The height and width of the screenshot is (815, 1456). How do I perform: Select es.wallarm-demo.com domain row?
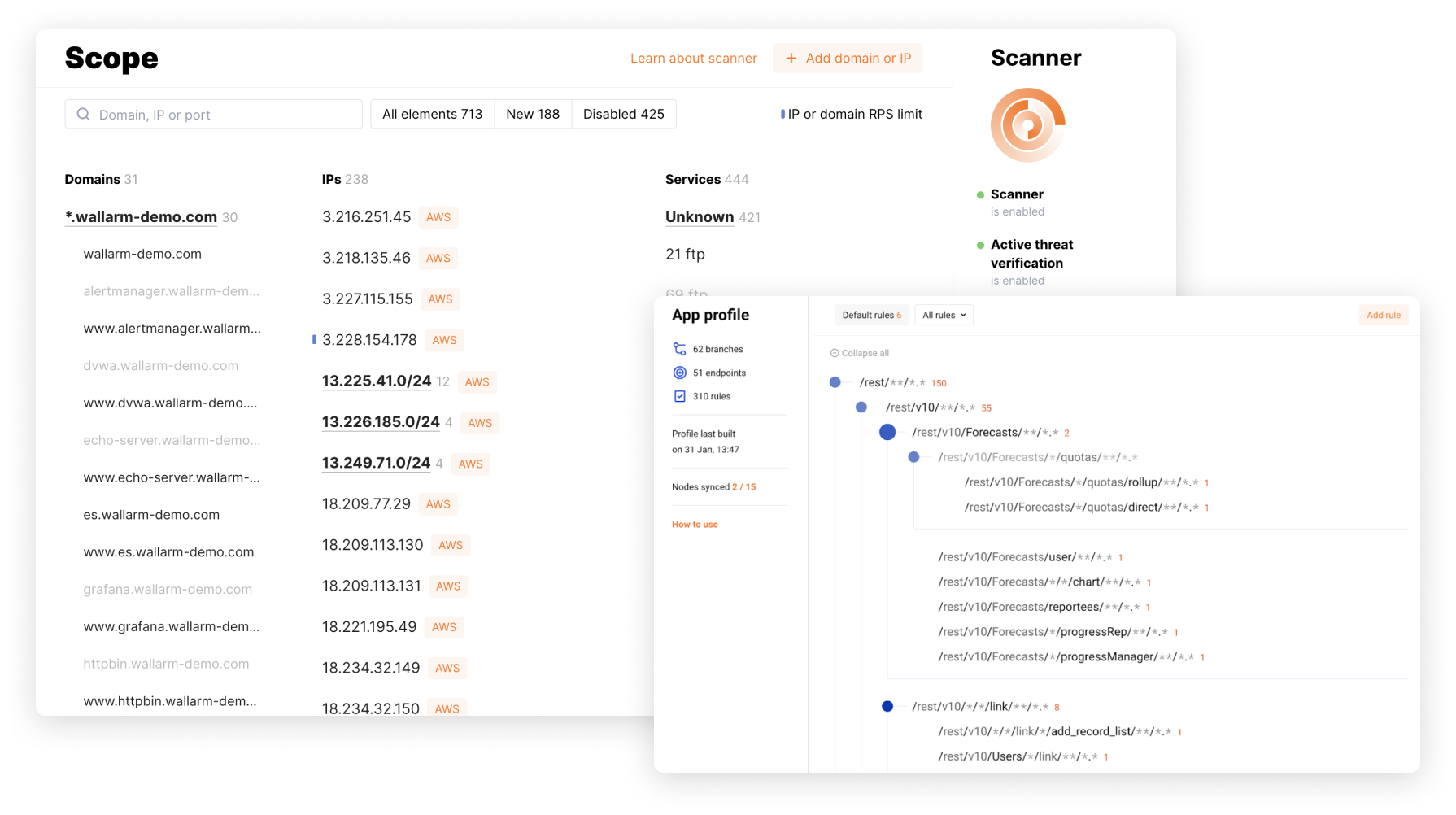point(151,515)
